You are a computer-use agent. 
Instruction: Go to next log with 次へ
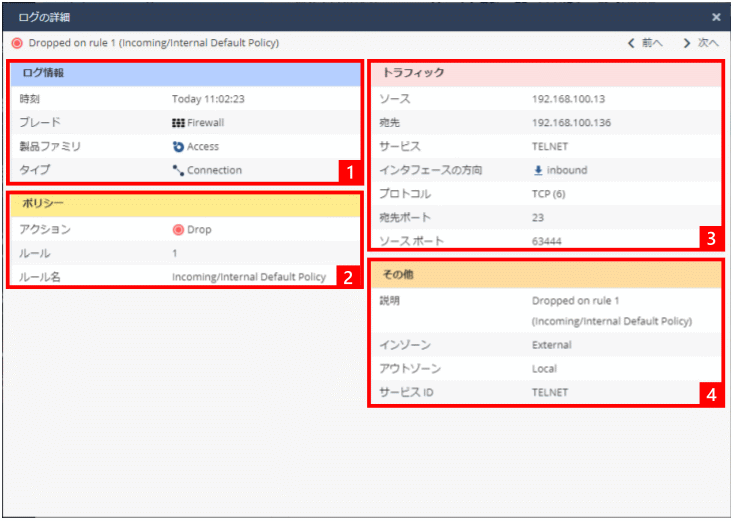tap(701, 43)
